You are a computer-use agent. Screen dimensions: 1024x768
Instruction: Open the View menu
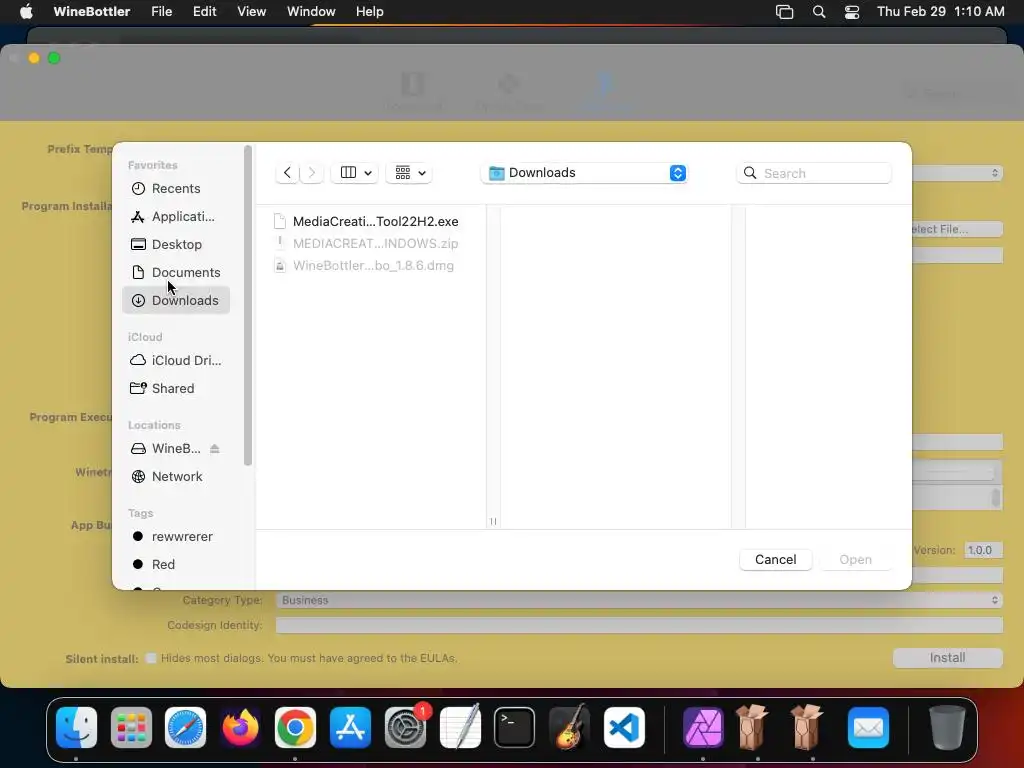pyautogui.click(x=251, y=12)
